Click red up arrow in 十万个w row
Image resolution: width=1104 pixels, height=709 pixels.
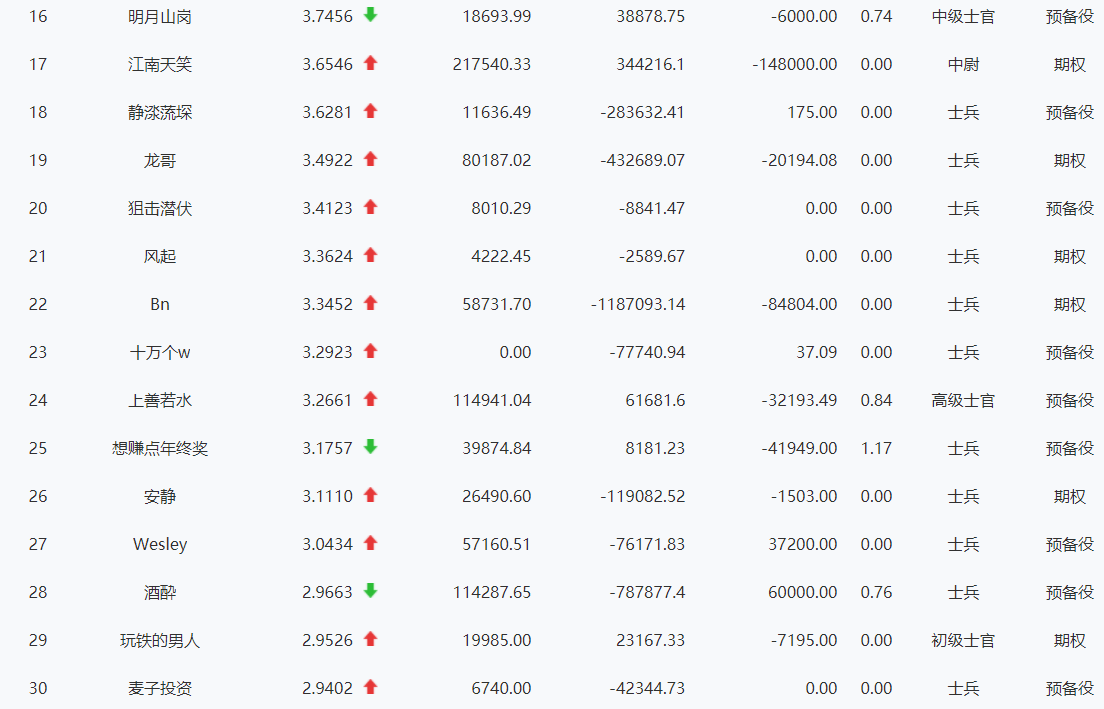[x=370, y=351]
